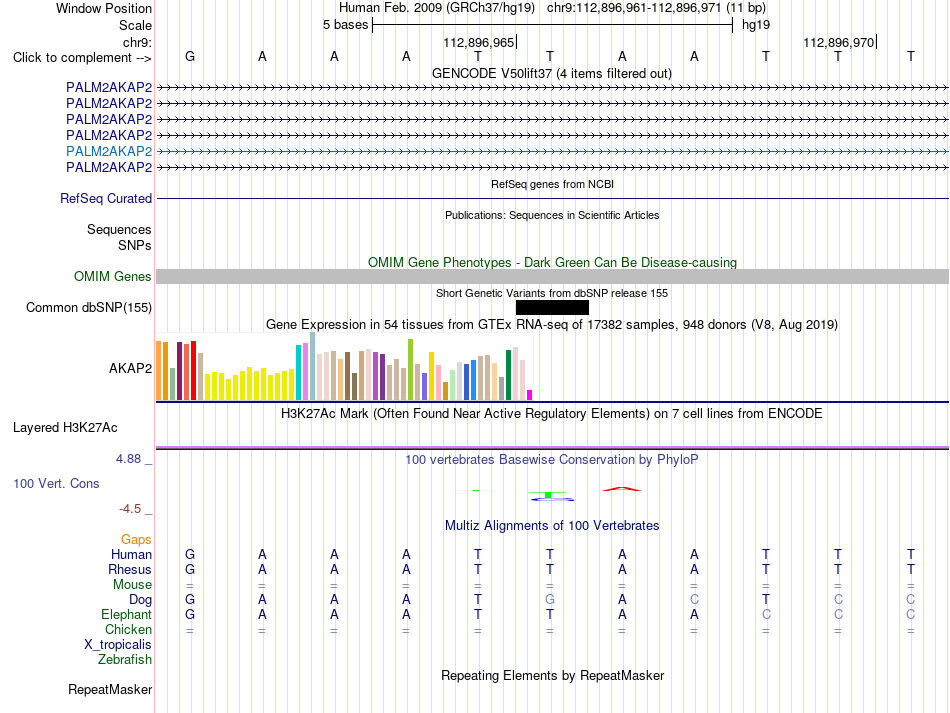Click the 112,896,970 position marker
950x713 pixels.
tap(839, 42)
